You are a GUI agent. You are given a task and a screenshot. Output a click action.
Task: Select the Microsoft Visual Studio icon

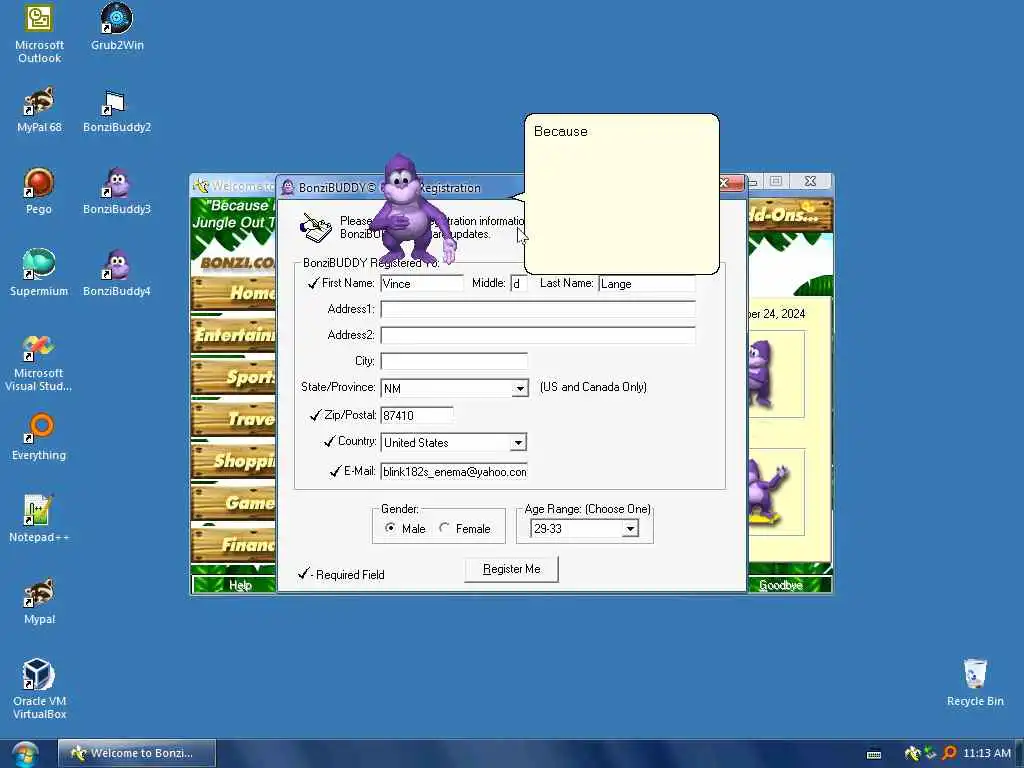pyautogui.click(x=38, y=362)
